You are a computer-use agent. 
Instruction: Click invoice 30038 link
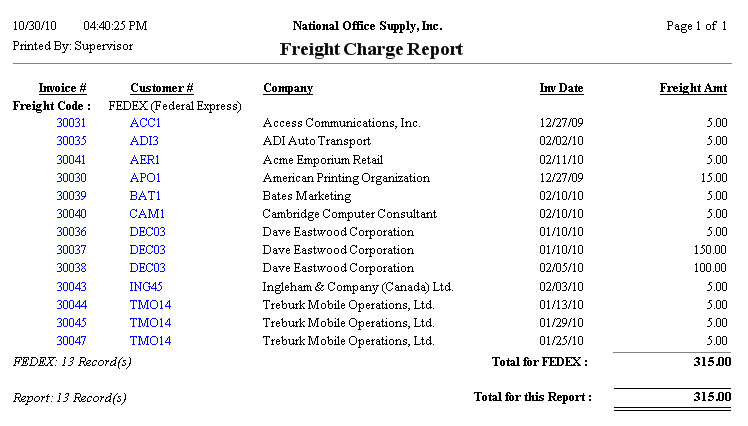tap(71, 268)
